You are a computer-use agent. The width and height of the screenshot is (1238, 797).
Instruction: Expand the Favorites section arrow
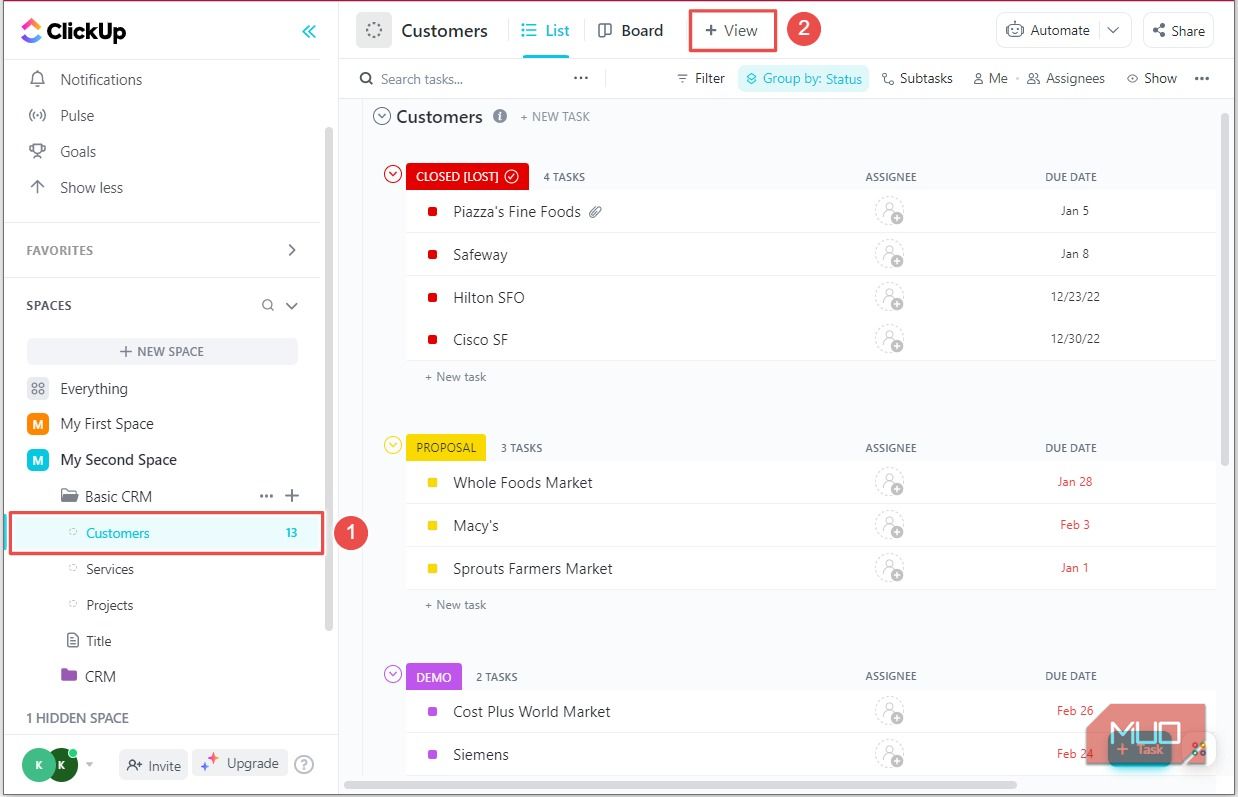tap(292, 250)
